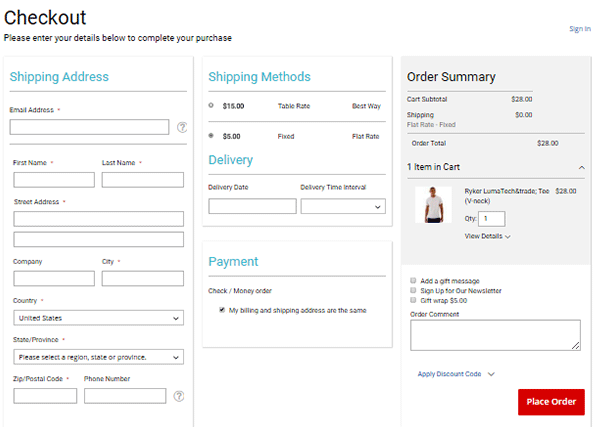This screenshot has height=427, width=598.
Task: Click the Place Order button
Action: (x=551, y=402)
